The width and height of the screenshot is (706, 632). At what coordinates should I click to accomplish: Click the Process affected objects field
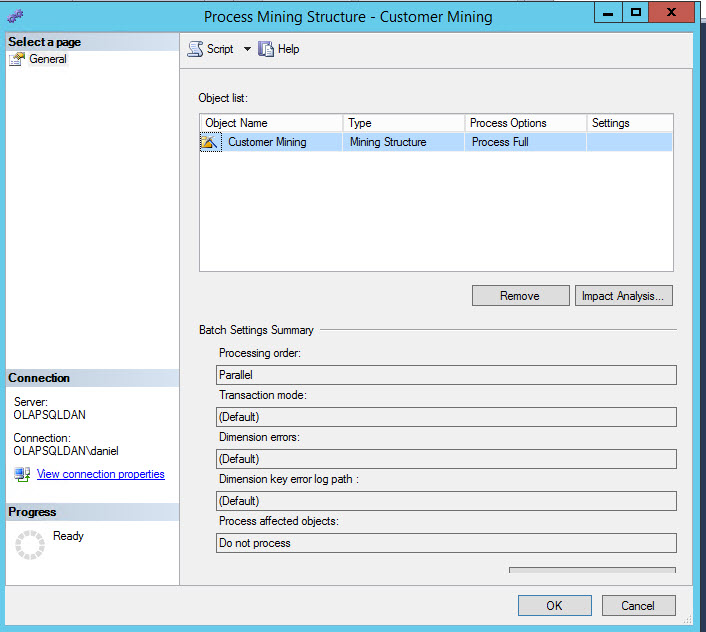click(446, 543)
